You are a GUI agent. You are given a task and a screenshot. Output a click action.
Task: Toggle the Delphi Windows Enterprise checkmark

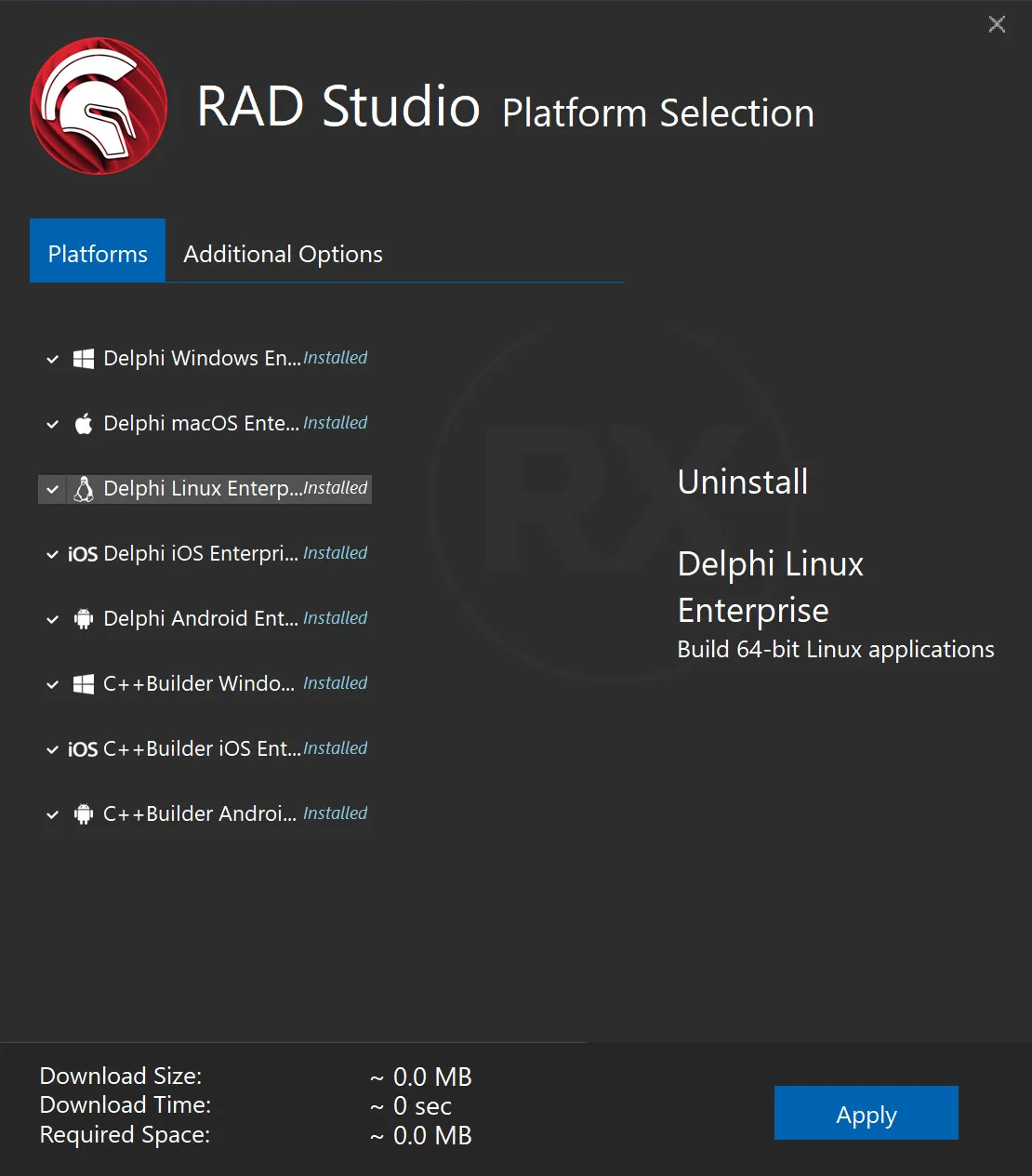pos(53,359)
